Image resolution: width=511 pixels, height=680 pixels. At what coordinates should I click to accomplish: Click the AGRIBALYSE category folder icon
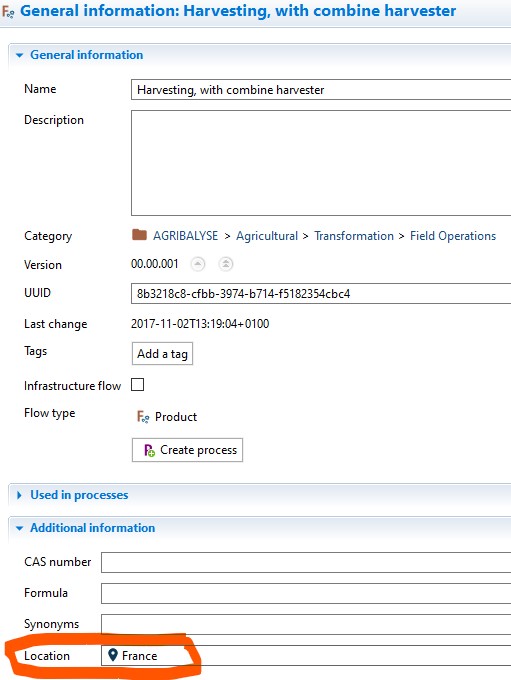(139, 235)
